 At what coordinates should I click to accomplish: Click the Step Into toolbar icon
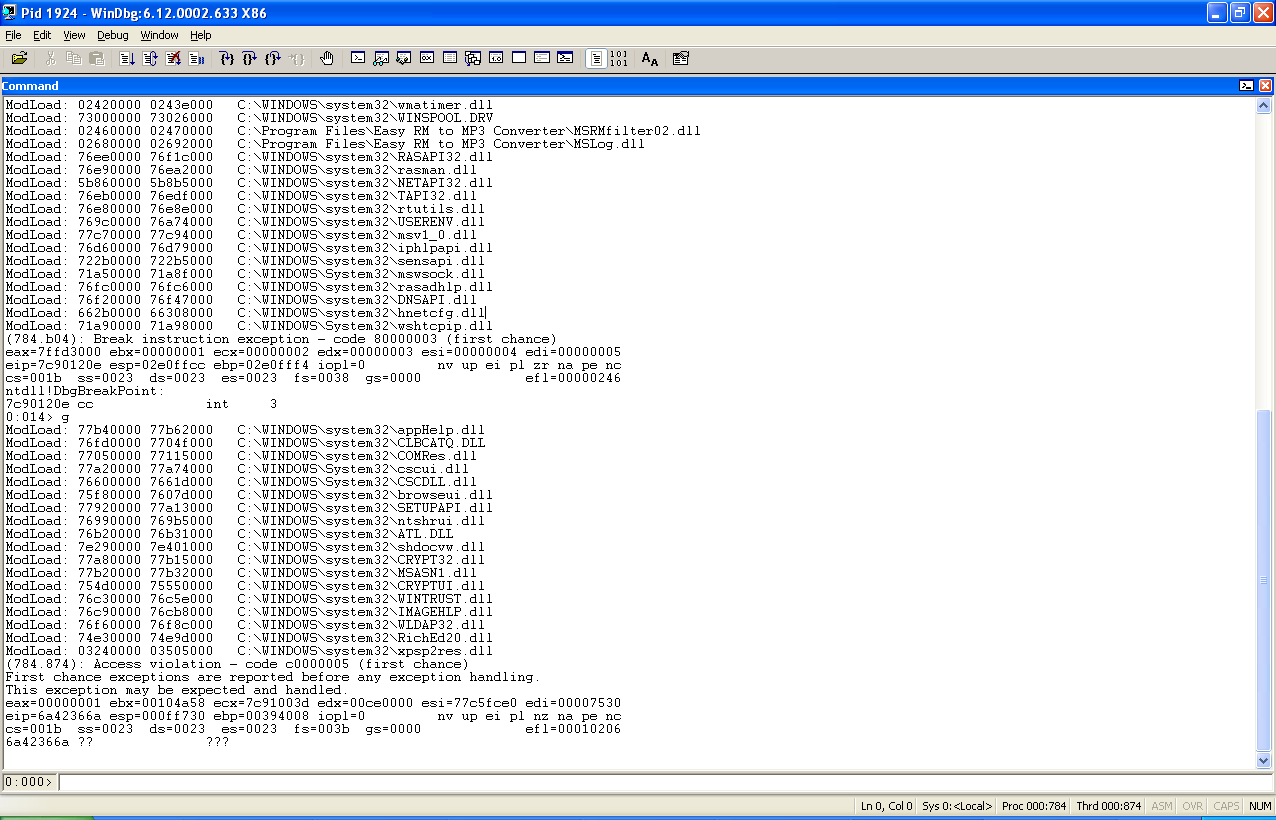coord(226,59)
